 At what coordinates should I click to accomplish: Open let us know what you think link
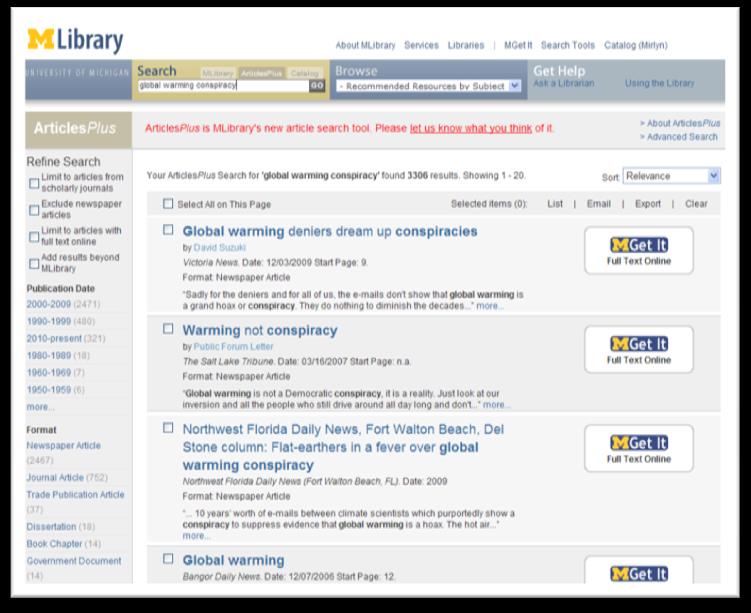(471, 128)
